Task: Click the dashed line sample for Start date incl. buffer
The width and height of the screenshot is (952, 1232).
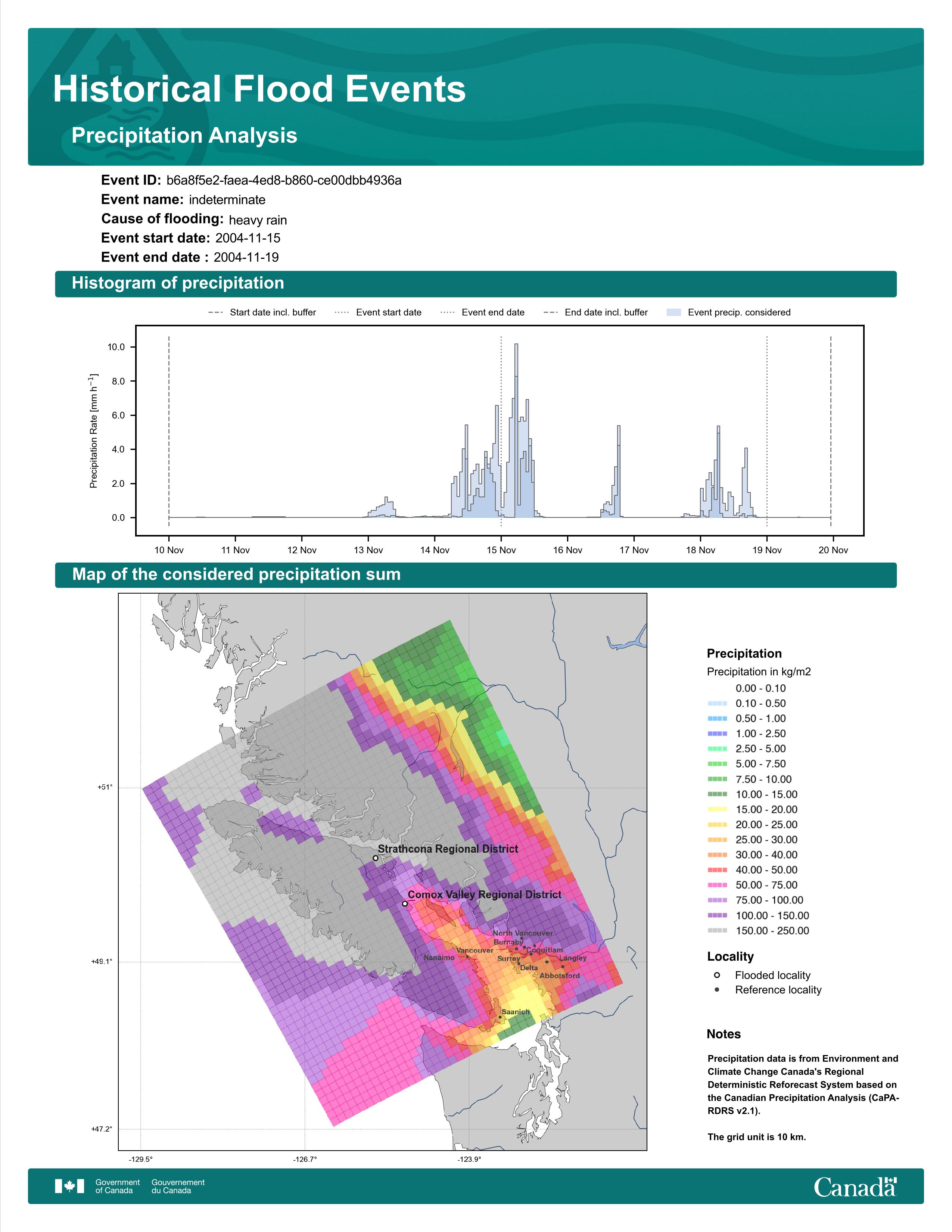Action: tap(215, 312)
